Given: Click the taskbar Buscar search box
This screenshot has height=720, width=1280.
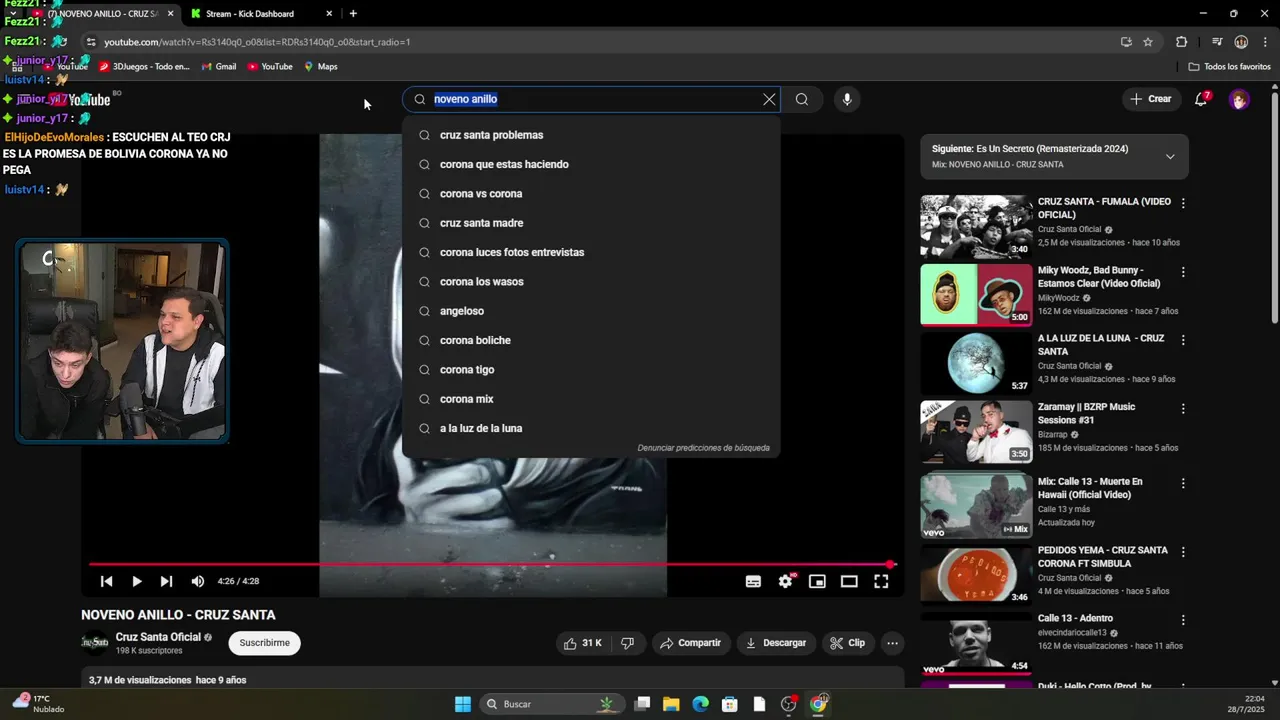Looking at the screenshot, I should pos(552,704).
